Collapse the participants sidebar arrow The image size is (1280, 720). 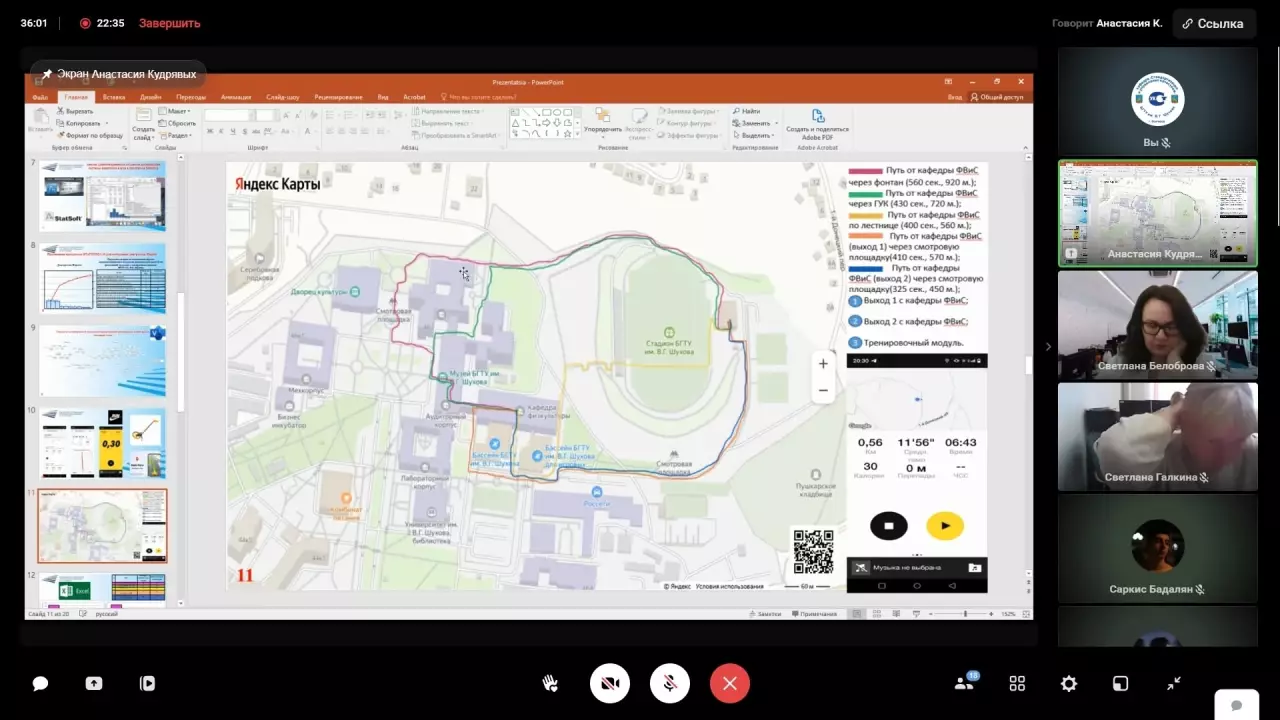(x=1047, y=347)
